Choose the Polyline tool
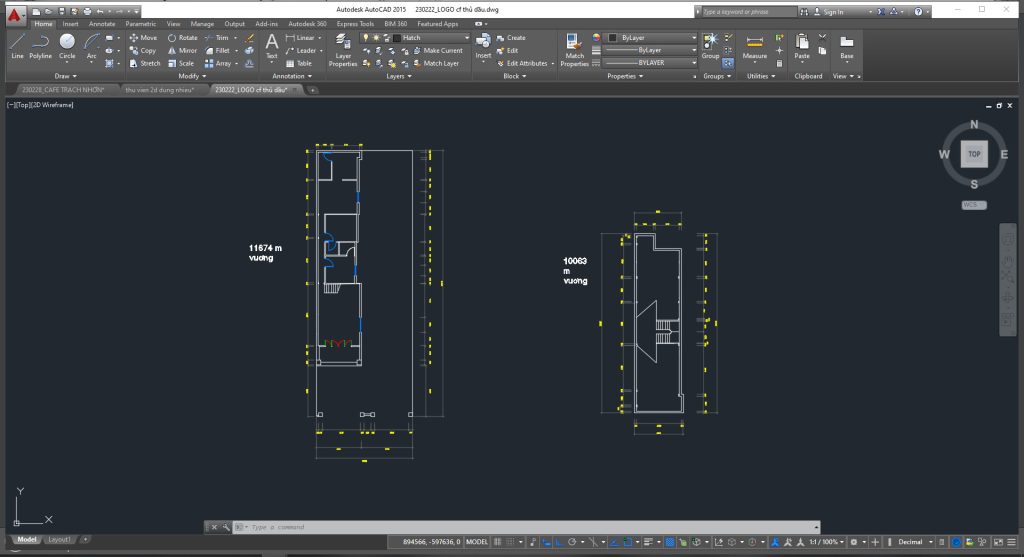 [x=40, y=46]
